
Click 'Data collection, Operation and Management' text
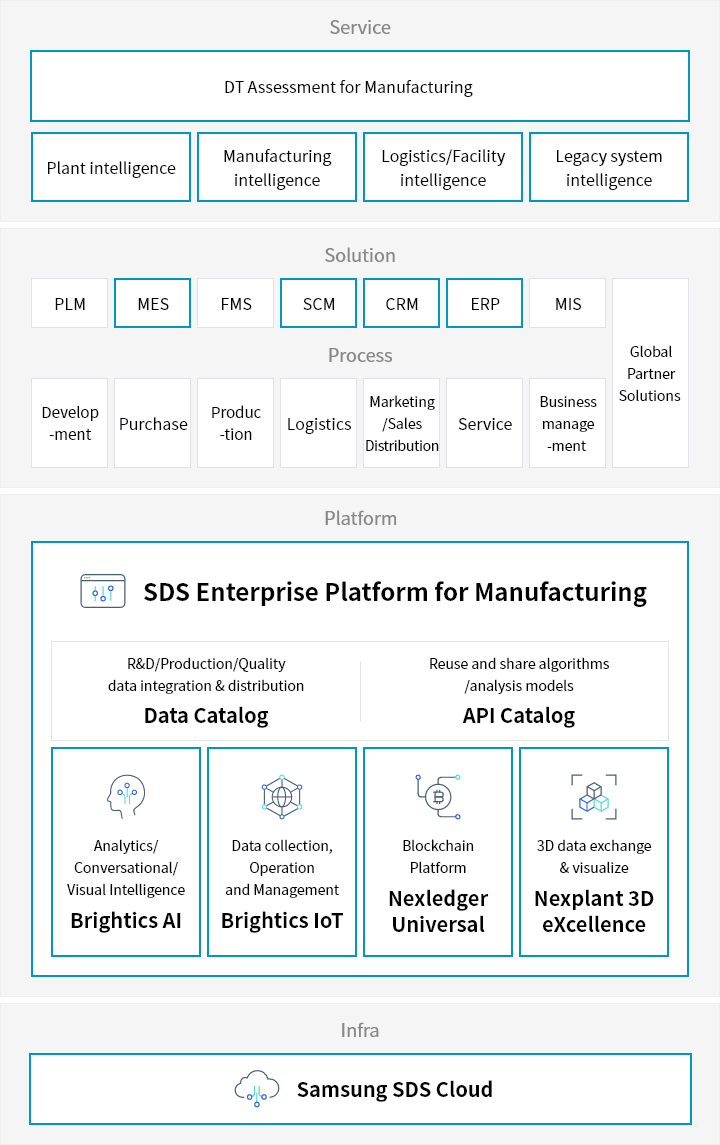(282, 868)
